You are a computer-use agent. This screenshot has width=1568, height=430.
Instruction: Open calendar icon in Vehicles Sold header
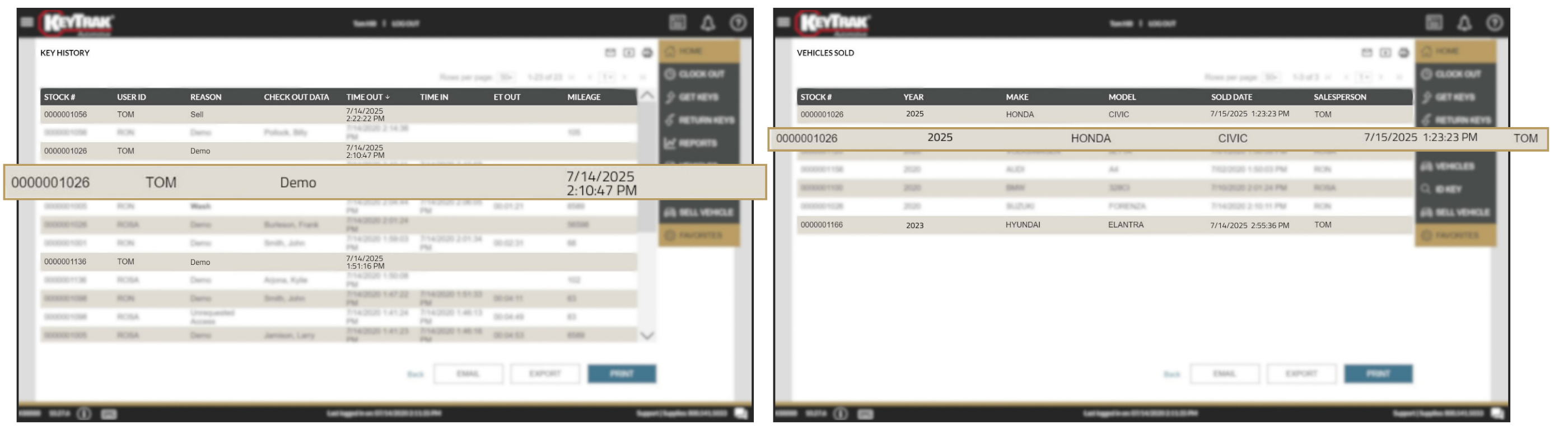[x=1434, y=23]
